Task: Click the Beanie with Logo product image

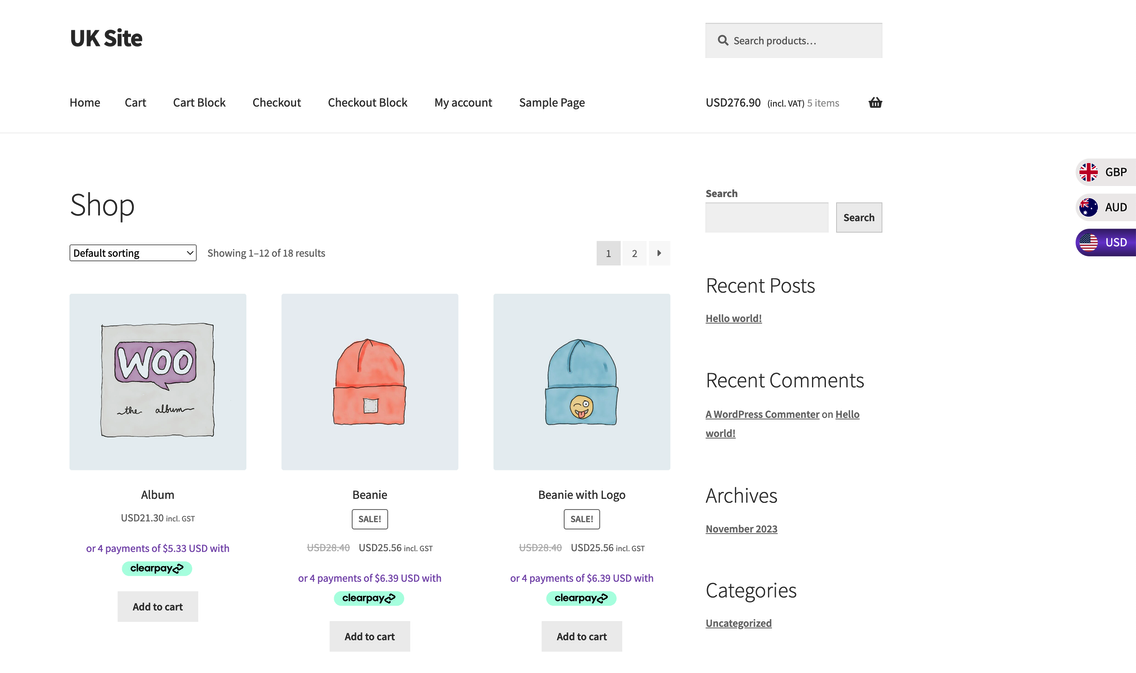Action: click(581, 381)
